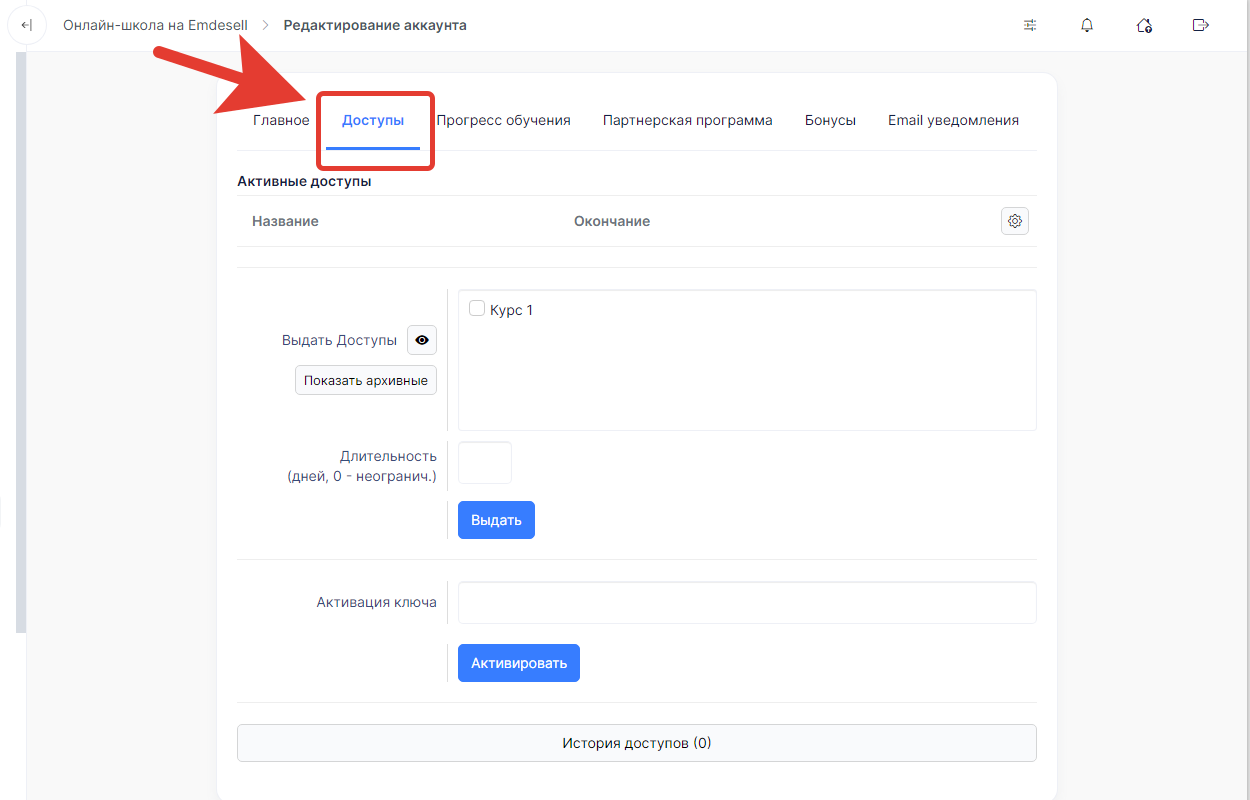Switch to the Бонусы tab

point(830,120)
